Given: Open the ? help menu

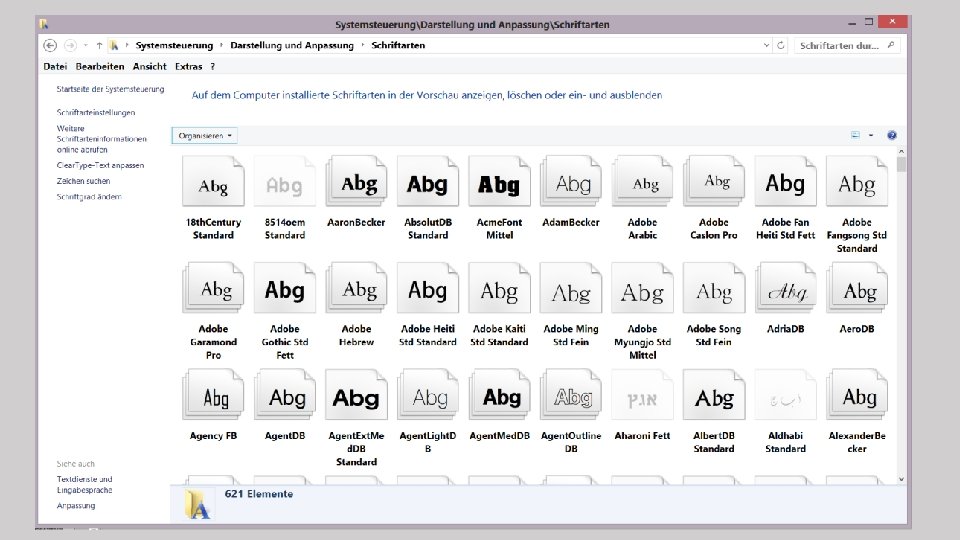Looking at the screenshot, I should pos(212,66).
